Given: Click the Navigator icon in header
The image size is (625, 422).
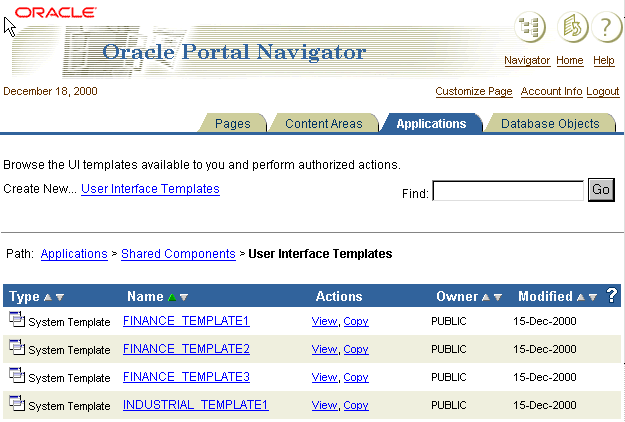Looking at the screenshot, I should pyautogui.click(x=530, y=27).
